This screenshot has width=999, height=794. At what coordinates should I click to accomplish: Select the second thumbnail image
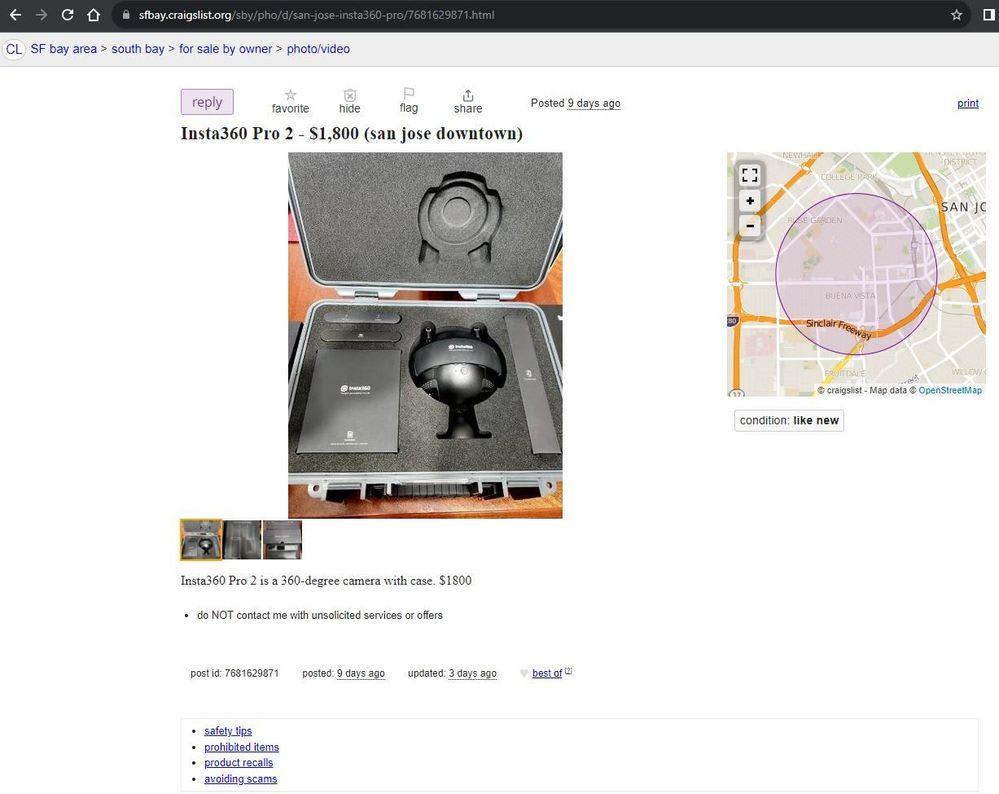click(242, 540)
